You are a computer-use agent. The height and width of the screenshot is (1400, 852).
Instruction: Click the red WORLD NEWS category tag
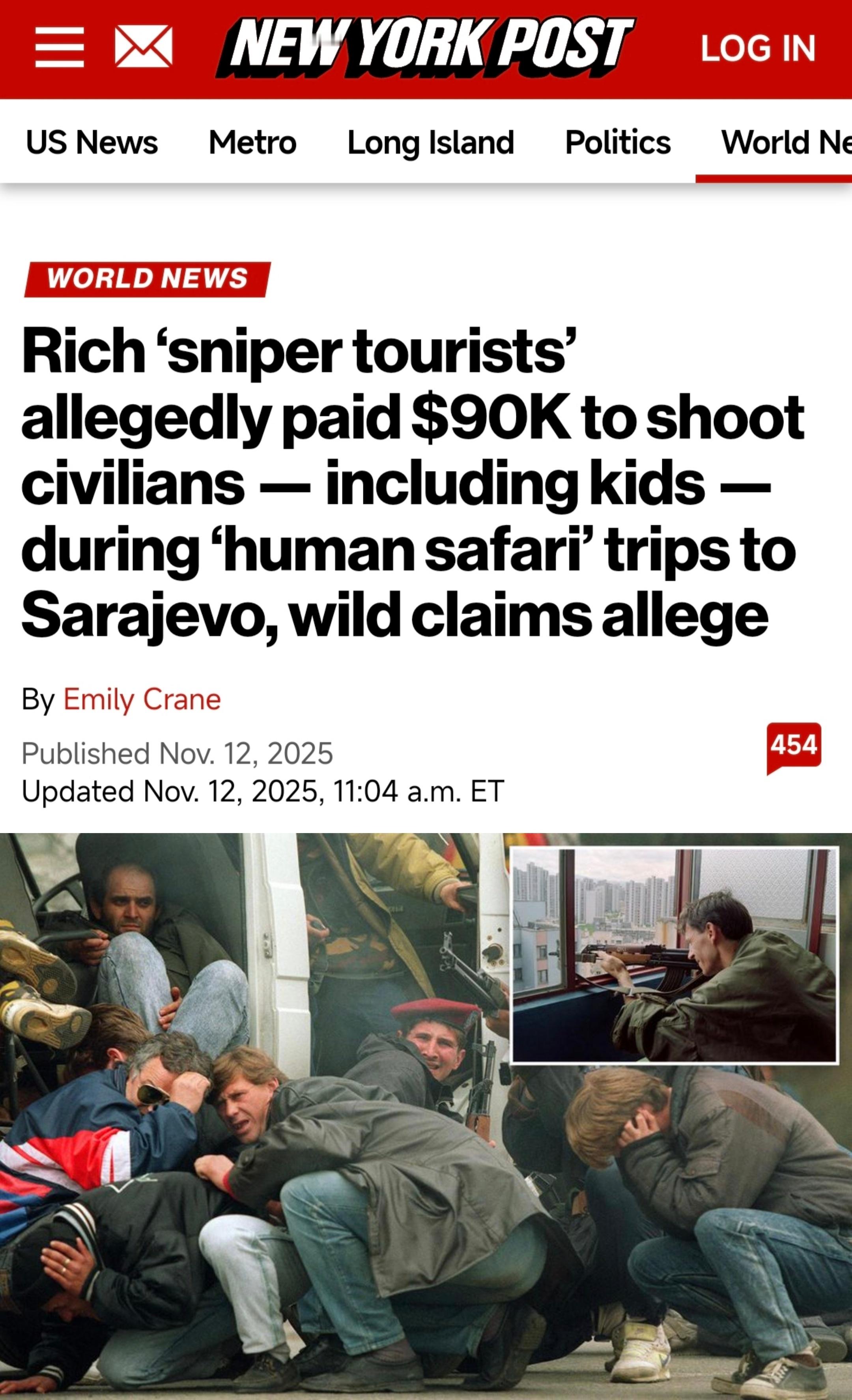point(147,279)
